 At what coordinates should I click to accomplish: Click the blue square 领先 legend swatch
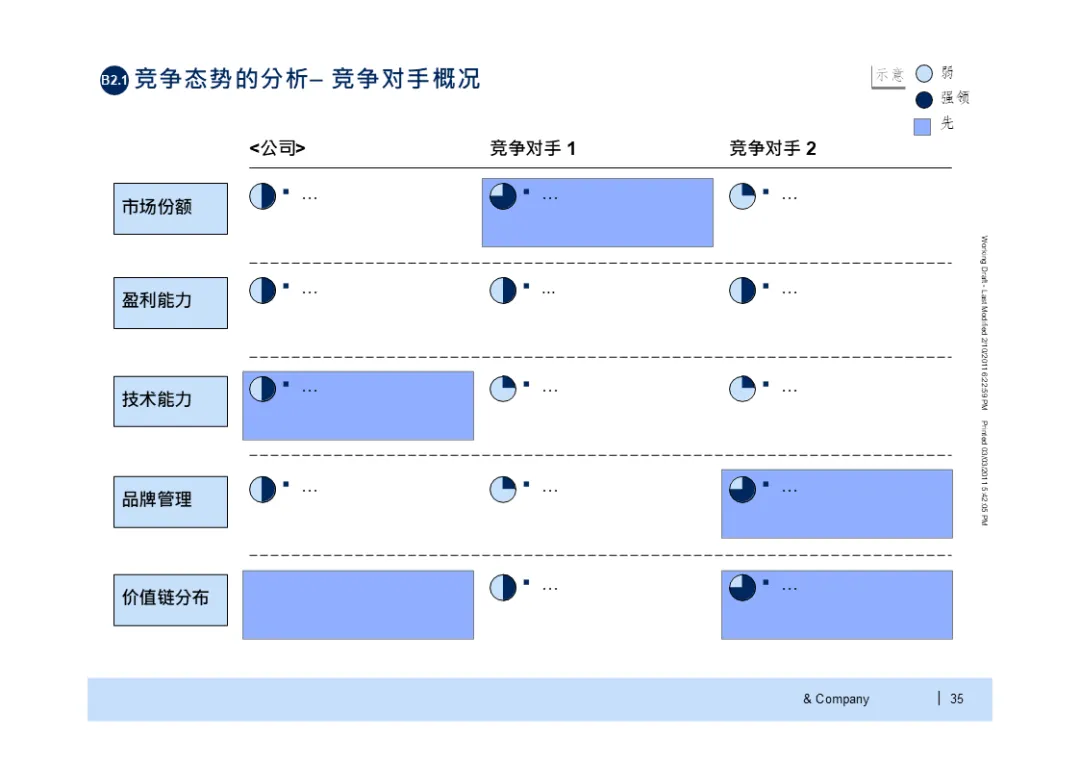click(x=922, y=127)
